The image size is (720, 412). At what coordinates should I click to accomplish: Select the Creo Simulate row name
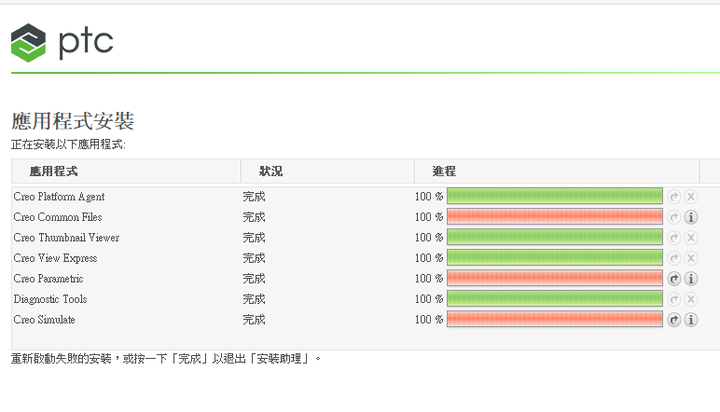click(x=44, y=320)
